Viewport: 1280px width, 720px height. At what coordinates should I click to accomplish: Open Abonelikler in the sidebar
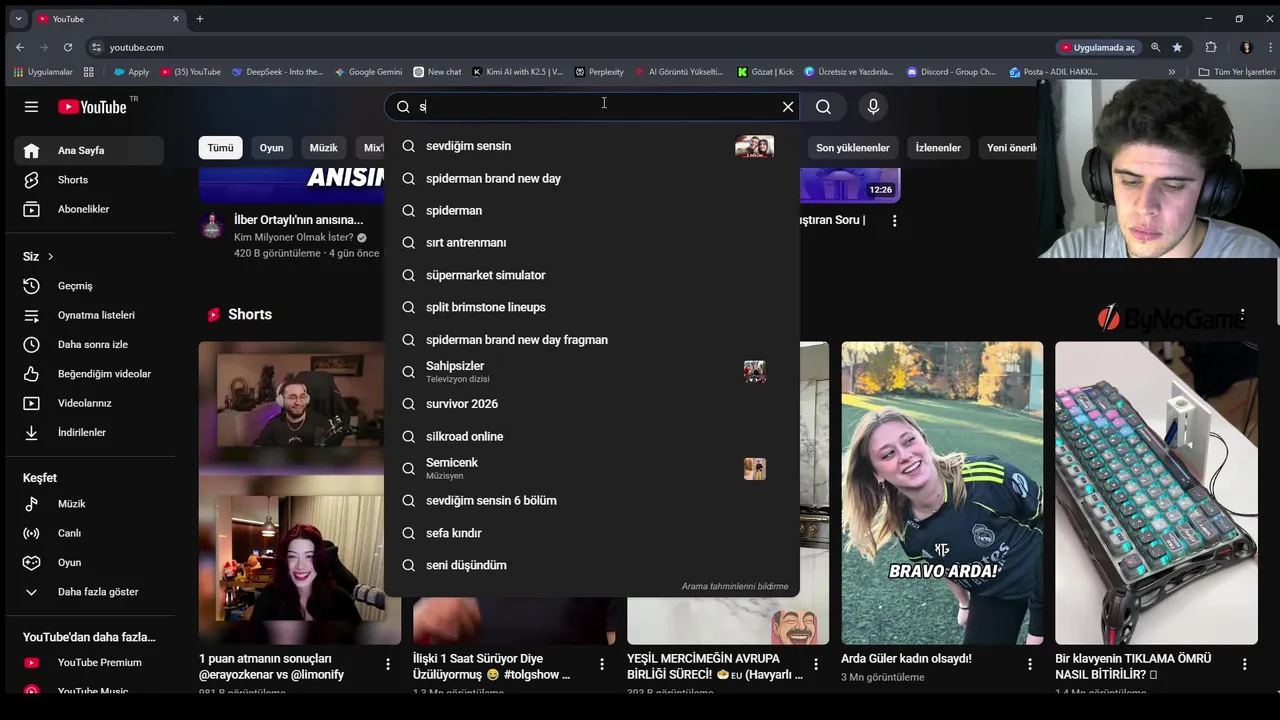(89, 209)
